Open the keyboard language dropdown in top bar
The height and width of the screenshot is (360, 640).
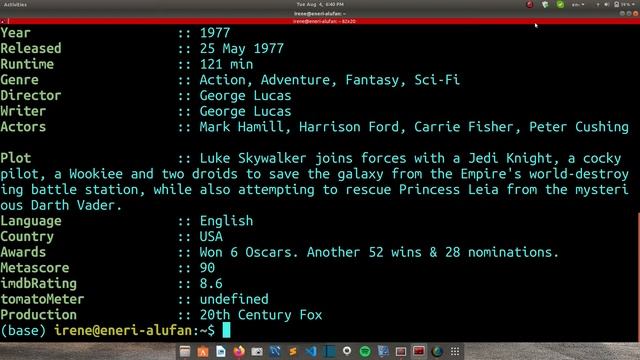point(578,4)
